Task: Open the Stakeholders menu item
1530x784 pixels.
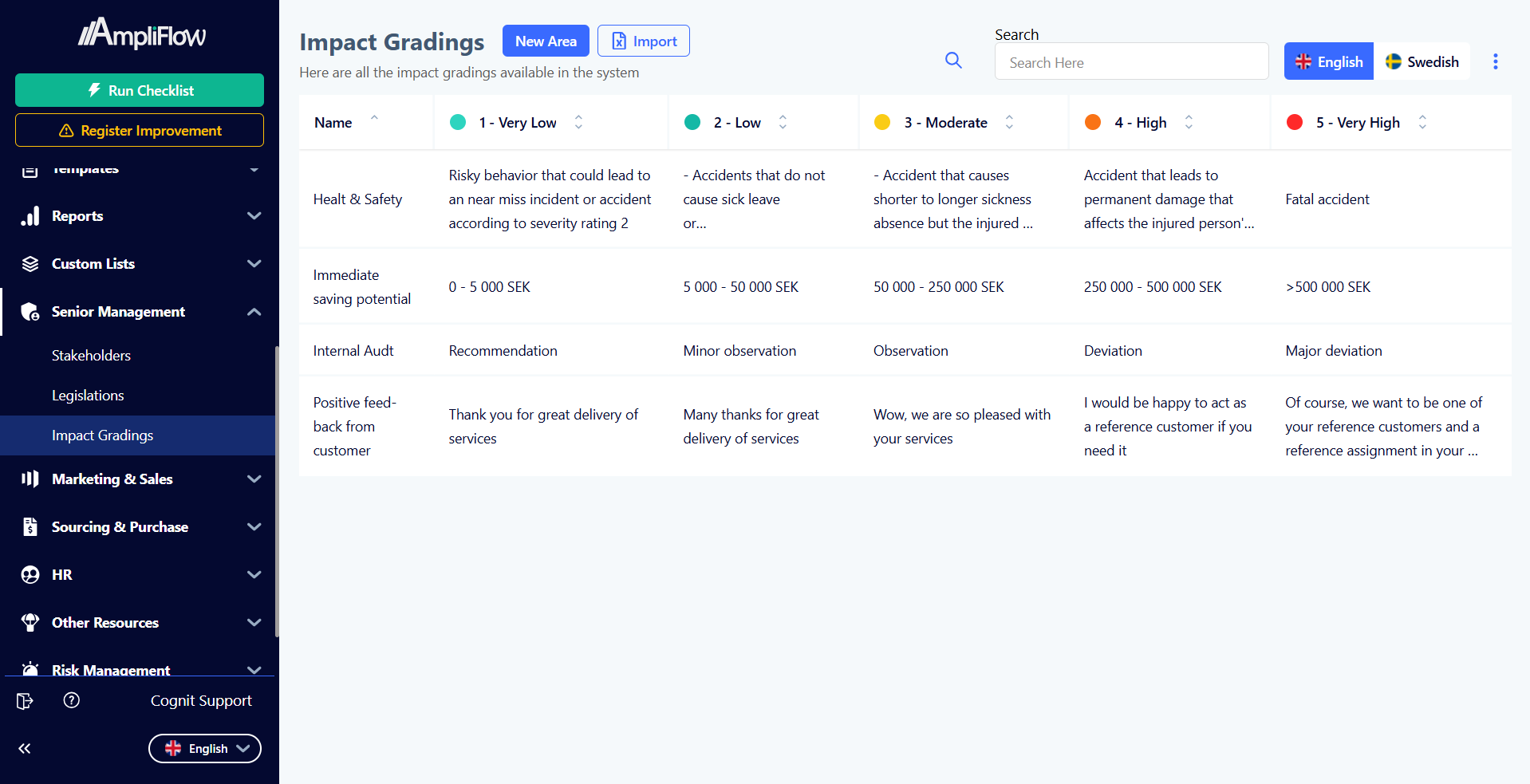Action: [x=91, y=356]
